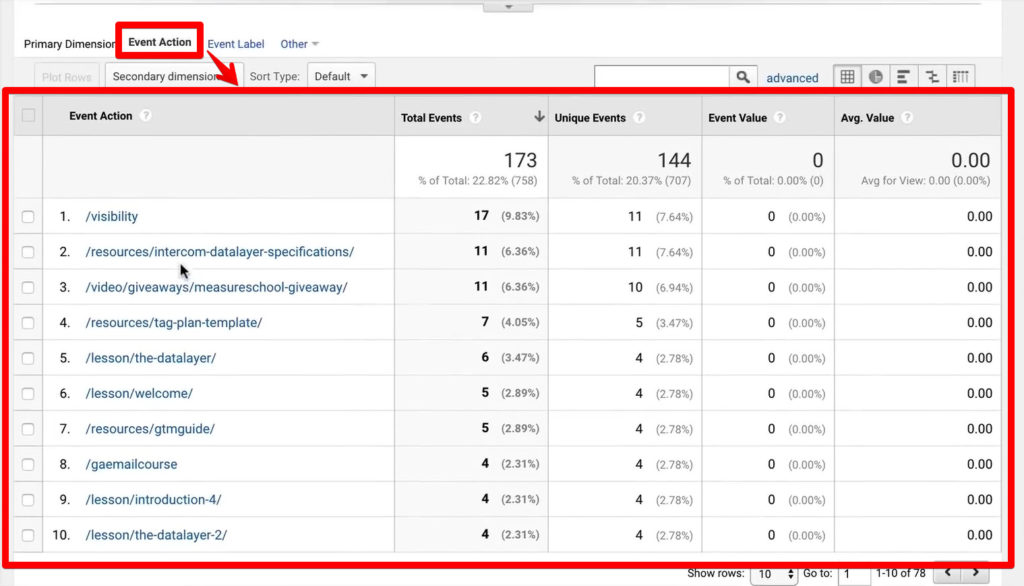The image size is (1024, 586).
Task: Check the row checkbox for /lesson/welcome/
Action: click(x=29, y=393)
